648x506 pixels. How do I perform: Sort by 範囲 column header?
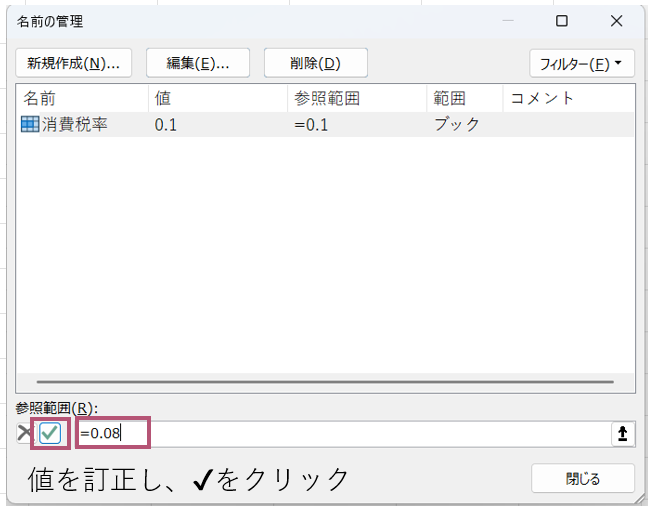(465, 98)
